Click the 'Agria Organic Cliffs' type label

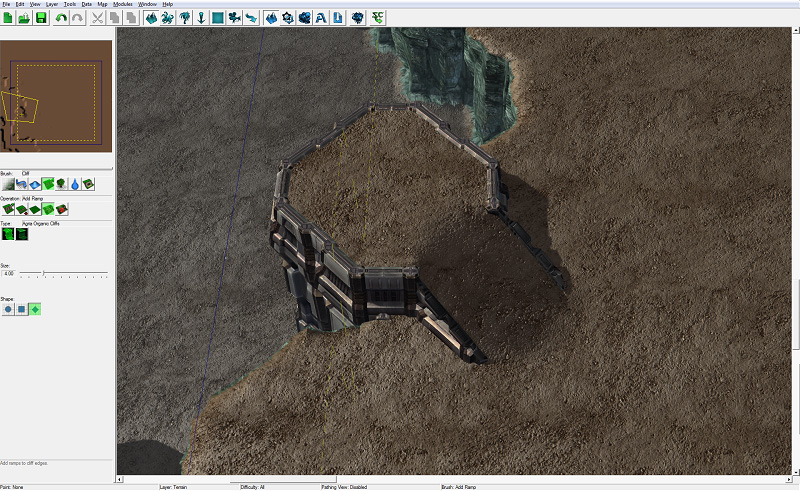[41, 224]
